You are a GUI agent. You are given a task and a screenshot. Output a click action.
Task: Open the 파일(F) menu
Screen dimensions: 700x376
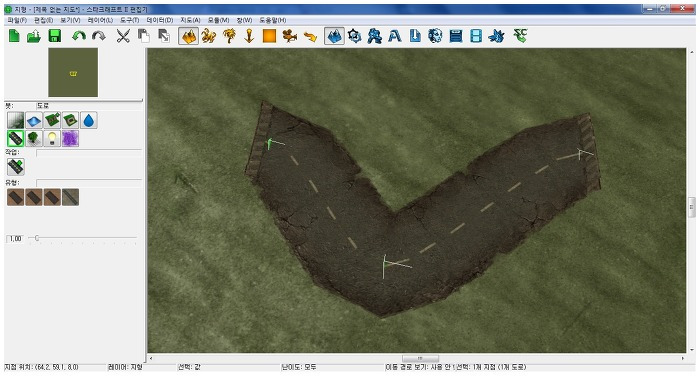click(x=17, y=20)
